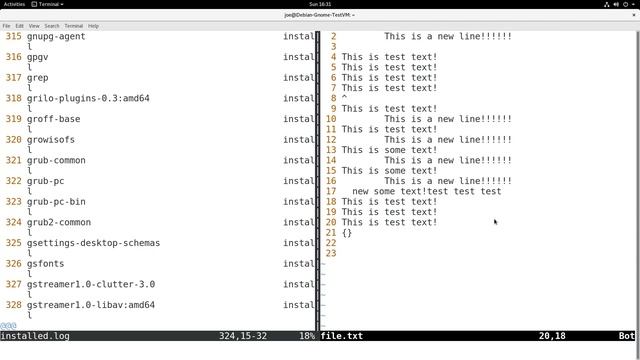Click "This is test text!" on line 18
This screenshot has height=360, width=640.
coord(389,202)
